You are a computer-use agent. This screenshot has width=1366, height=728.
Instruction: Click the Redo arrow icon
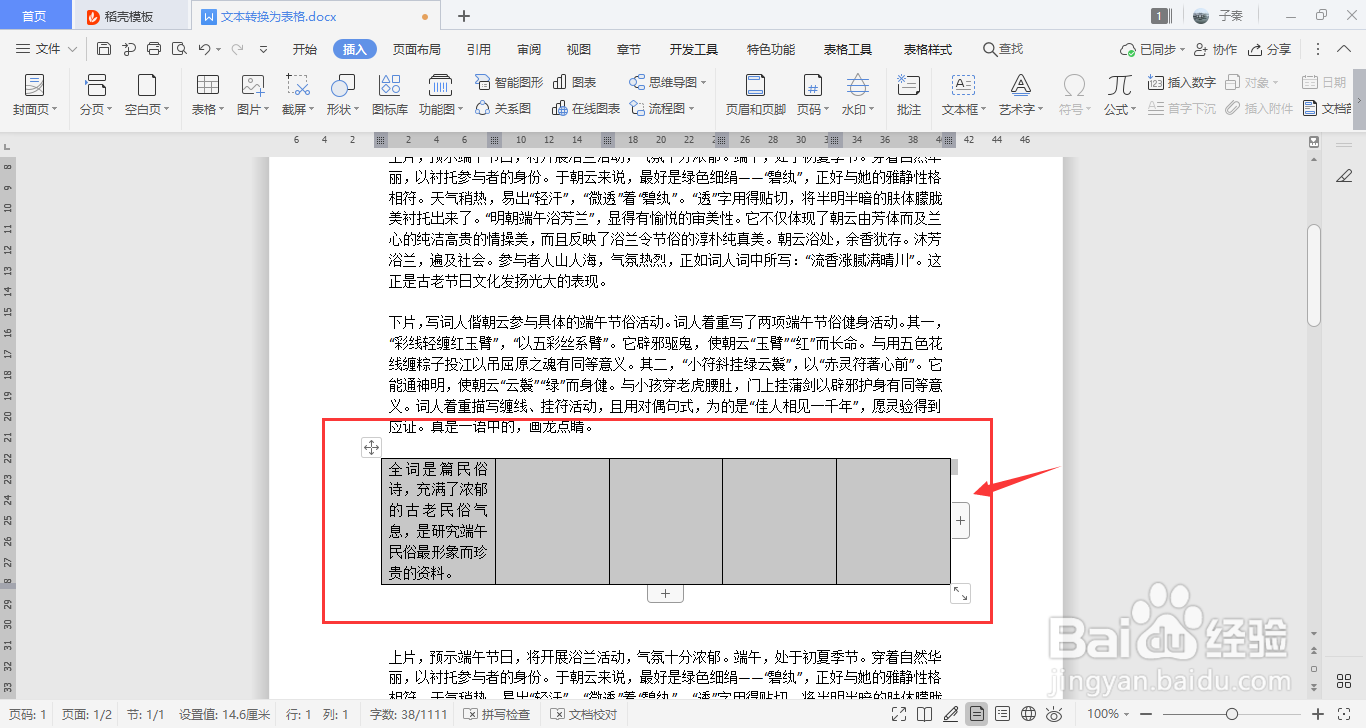tap(237, 49)
